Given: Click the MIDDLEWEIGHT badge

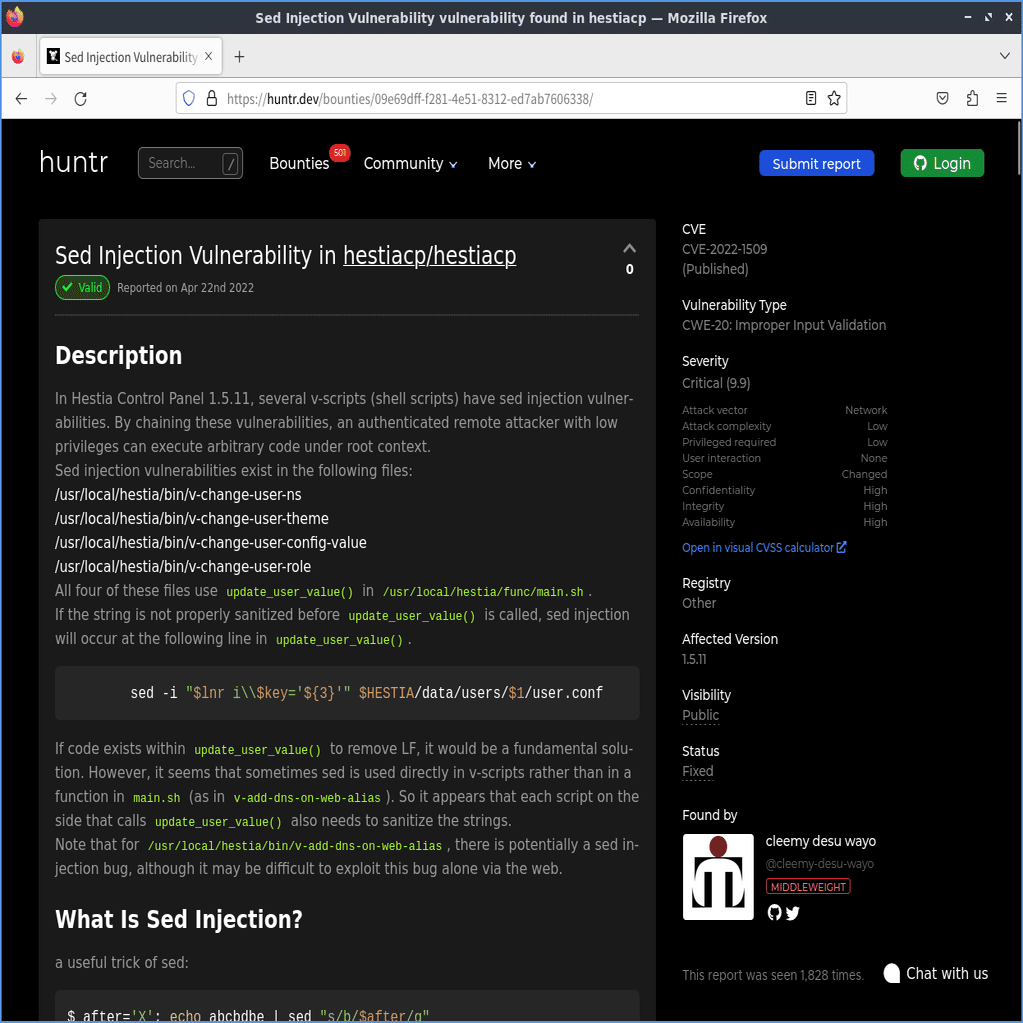Looking at the screenshot, I should pos(808,887).
